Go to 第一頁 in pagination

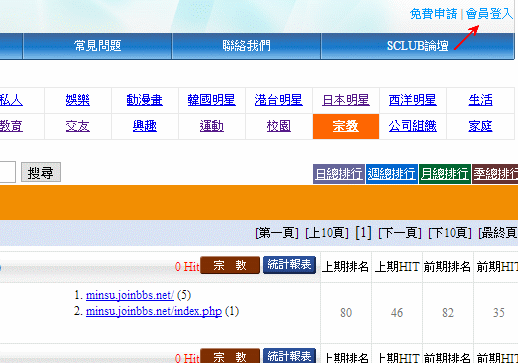coord(277,233)
